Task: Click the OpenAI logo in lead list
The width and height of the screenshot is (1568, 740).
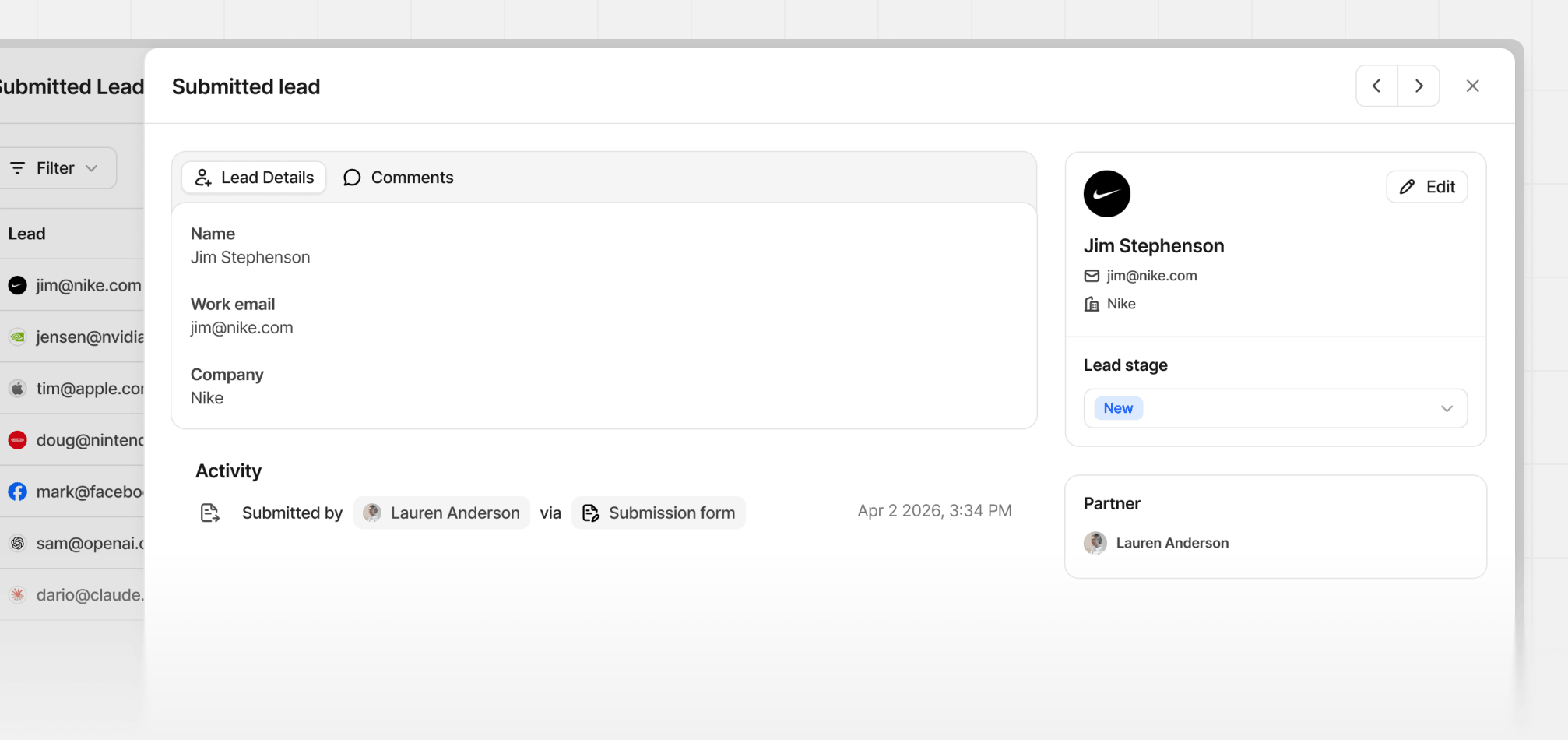Action: 17,543
